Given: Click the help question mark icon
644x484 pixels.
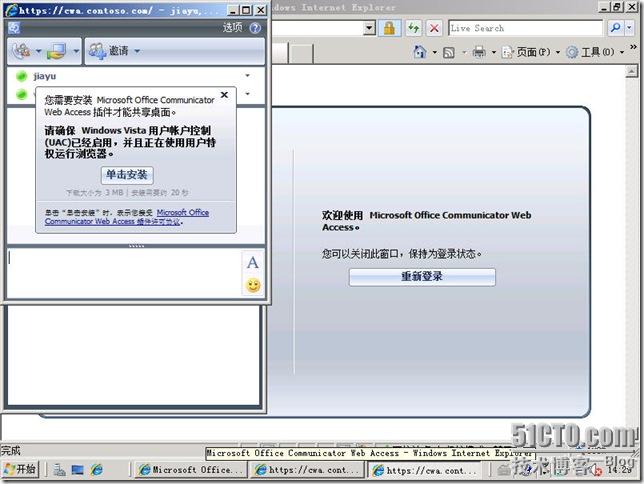Looking at the screenshot, I should point(255,28).
